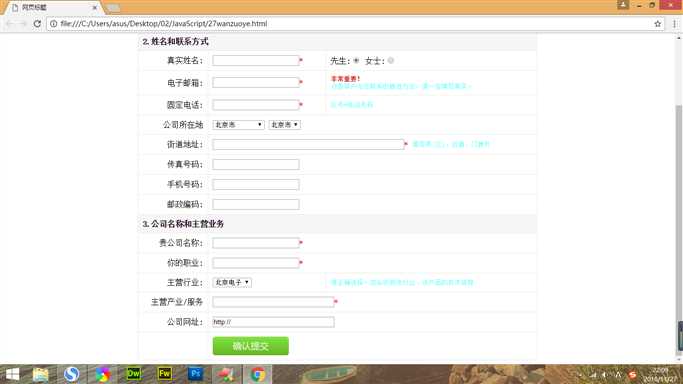The height and width of the screenshot is (384, 683).
Task: Select the 女士 radio button
Action: click(391, 61)
